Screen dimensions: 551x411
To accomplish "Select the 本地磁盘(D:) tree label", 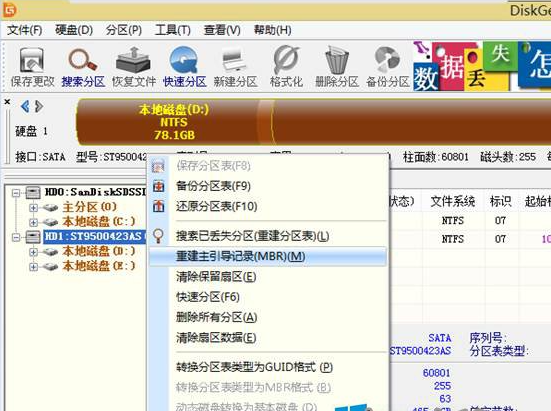I will point(99,251).
